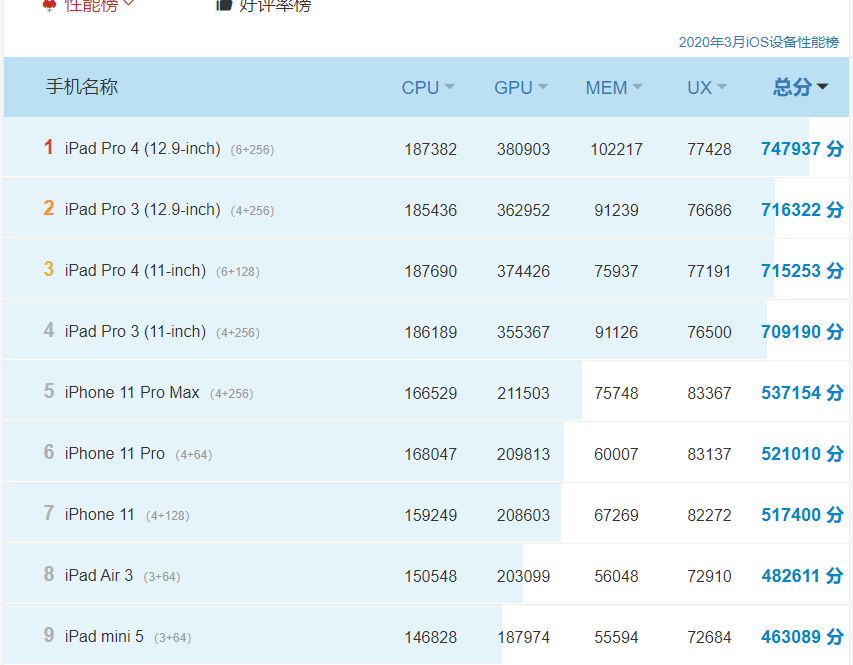Image resolution: width=853 pixels, height=665 pixels.
Task: Click CPU value 187690
Action: point(430,271)
